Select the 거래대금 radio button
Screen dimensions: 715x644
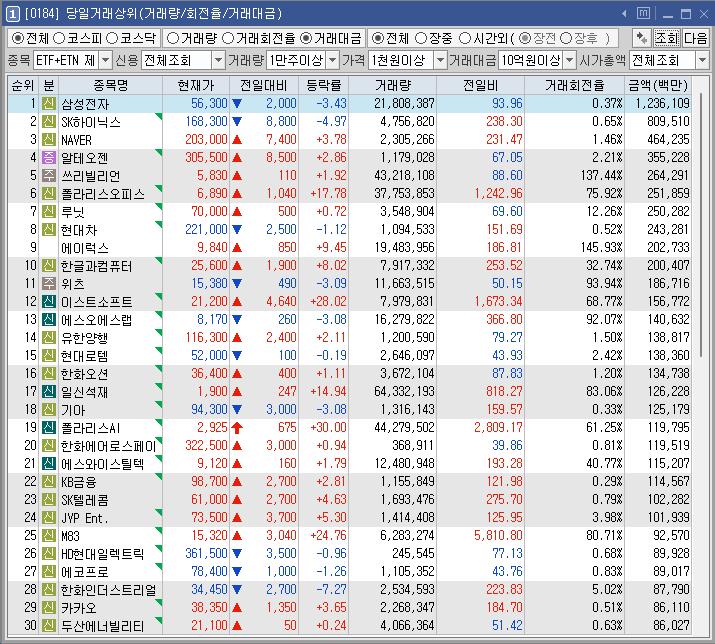coord(306,38)
